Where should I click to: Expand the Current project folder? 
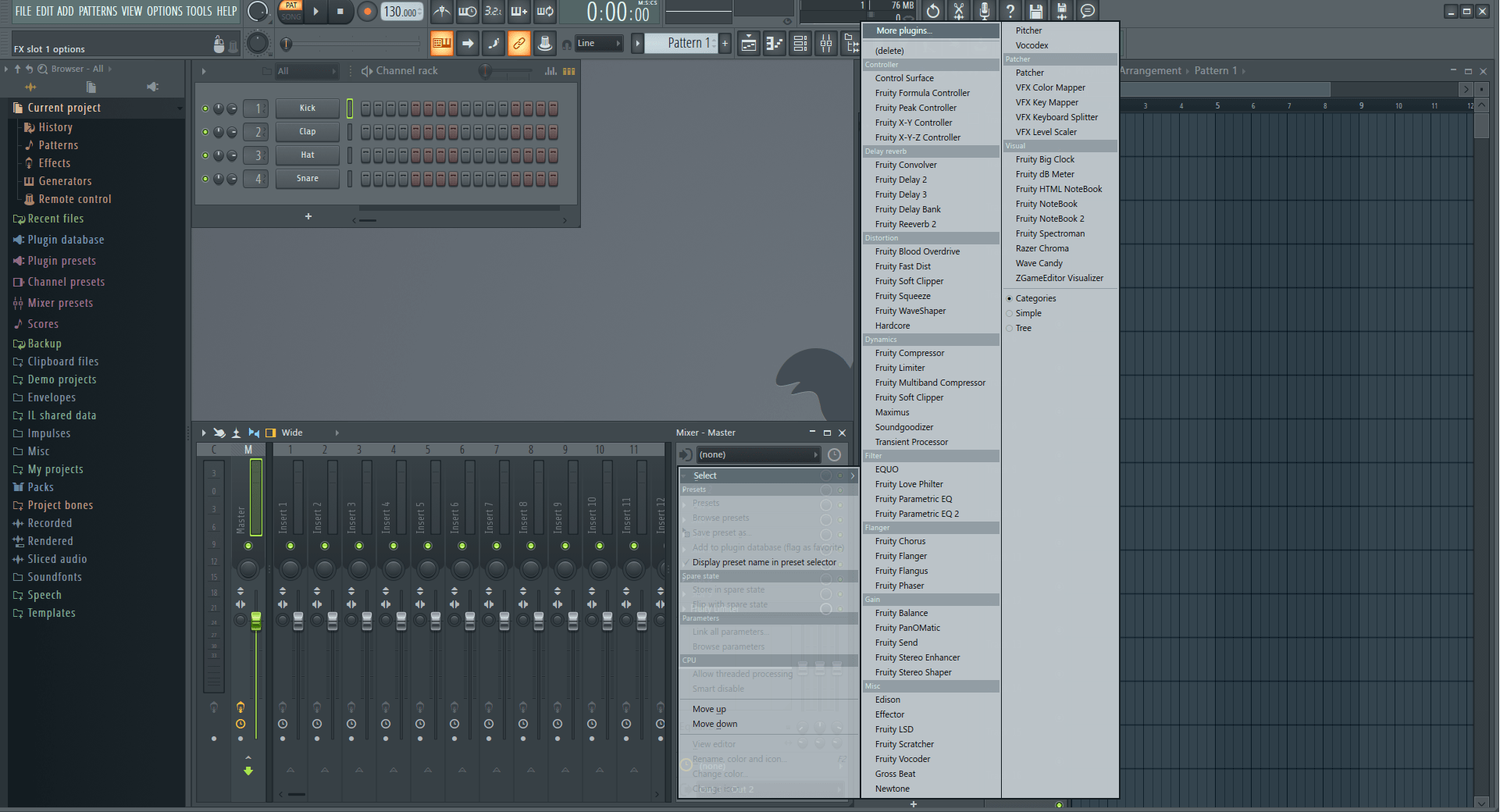click(64, 108)
